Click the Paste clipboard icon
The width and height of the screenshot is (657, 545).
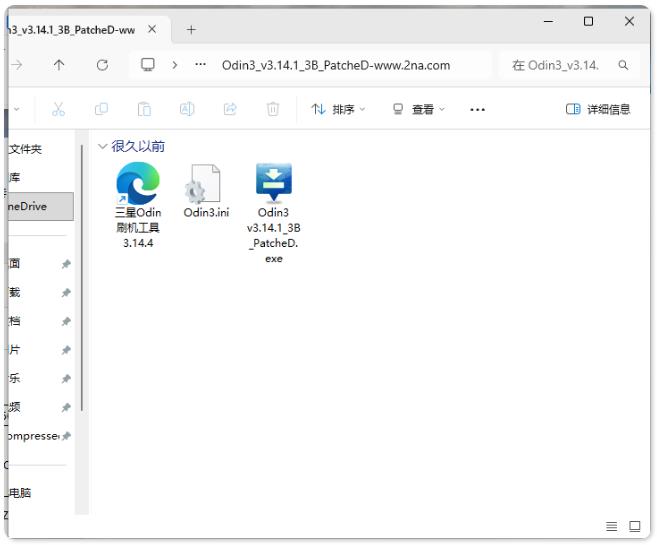(144, 109)
